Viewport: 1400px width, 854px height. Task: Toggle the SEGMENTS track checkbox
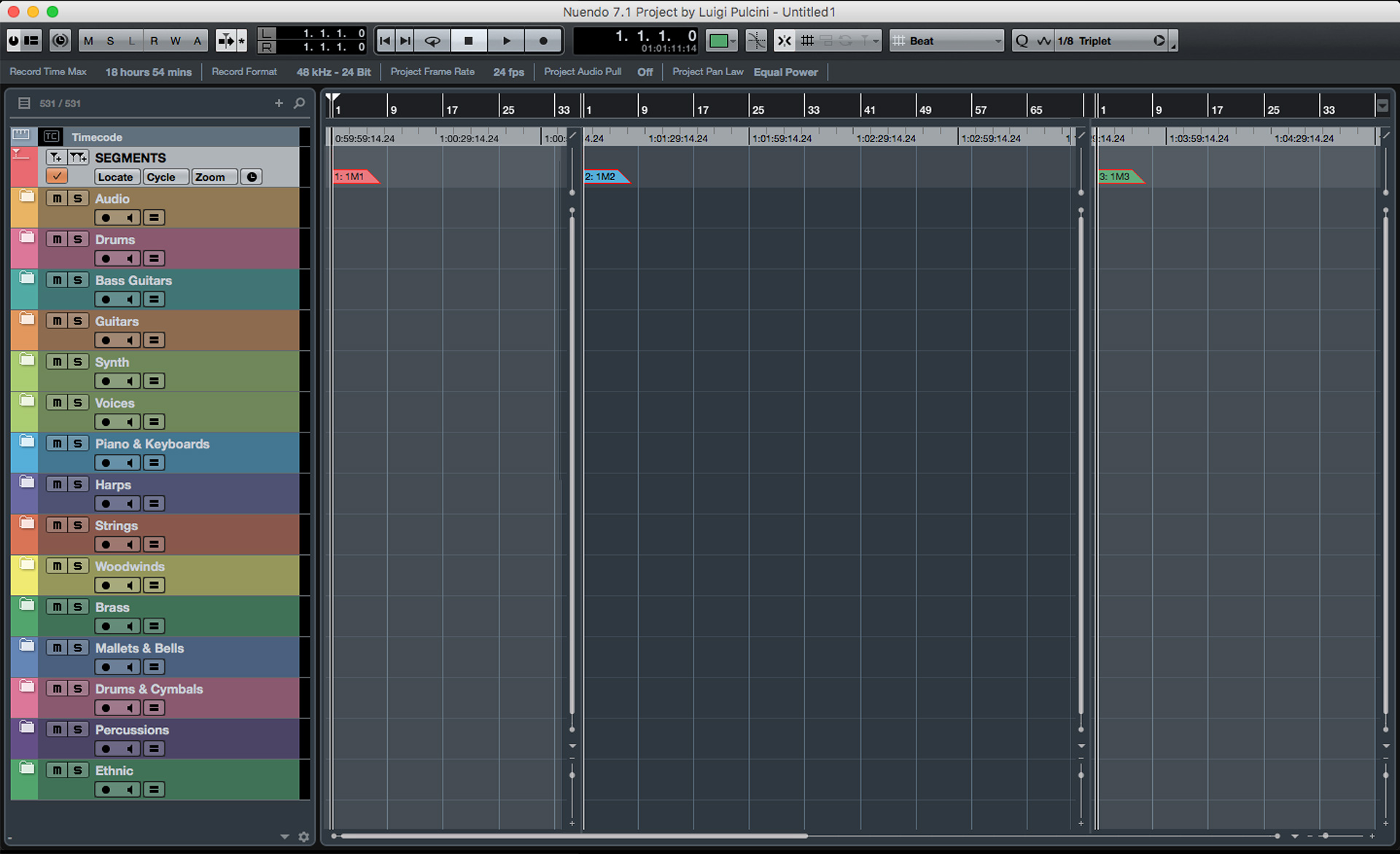[x=57, y=176]
